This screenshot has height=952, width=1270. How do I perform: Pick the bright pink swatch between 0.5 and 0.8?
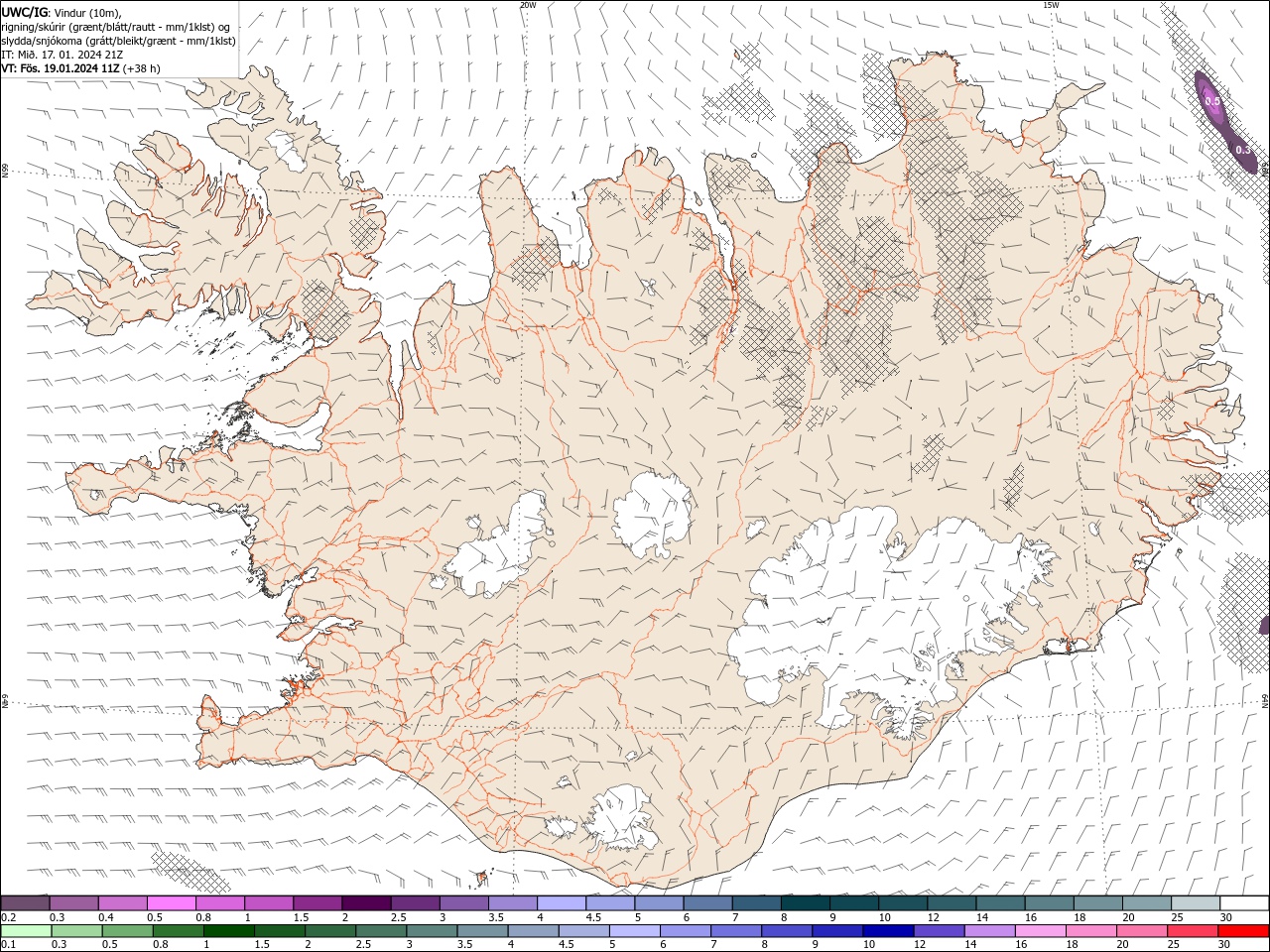(x=171, y=902)
